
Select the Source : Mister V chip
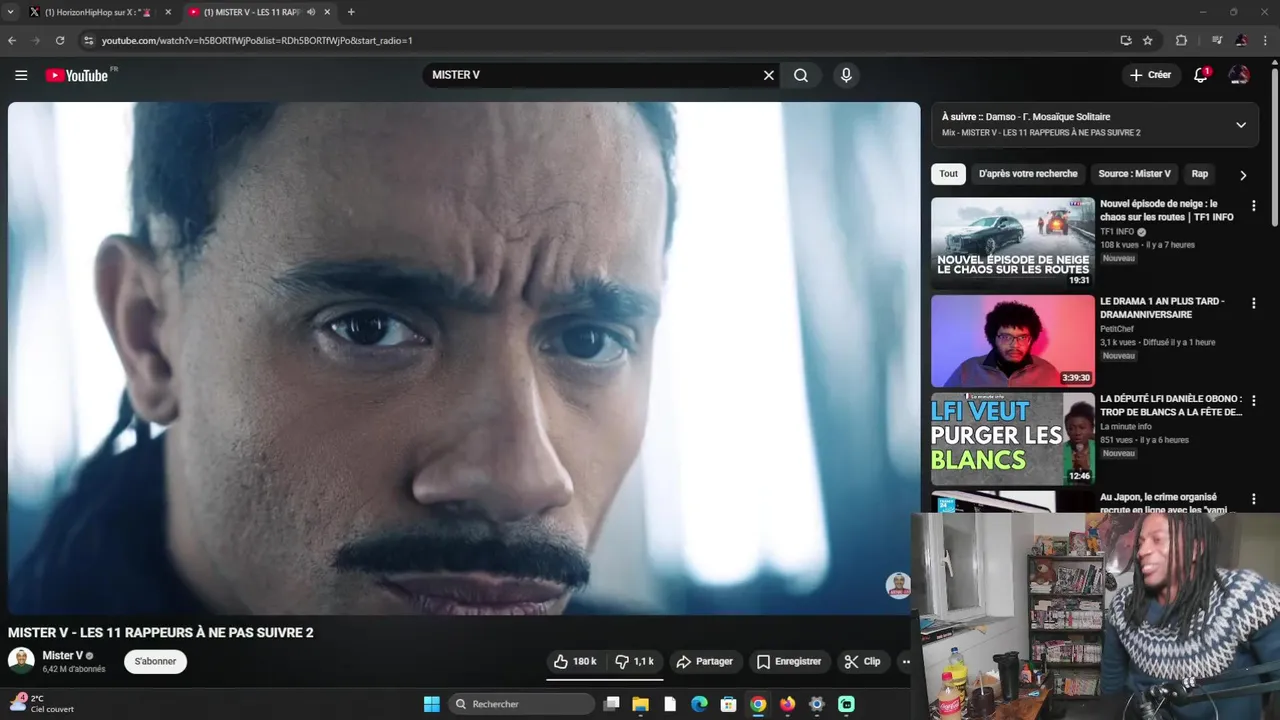click(x=1134, y=174)
